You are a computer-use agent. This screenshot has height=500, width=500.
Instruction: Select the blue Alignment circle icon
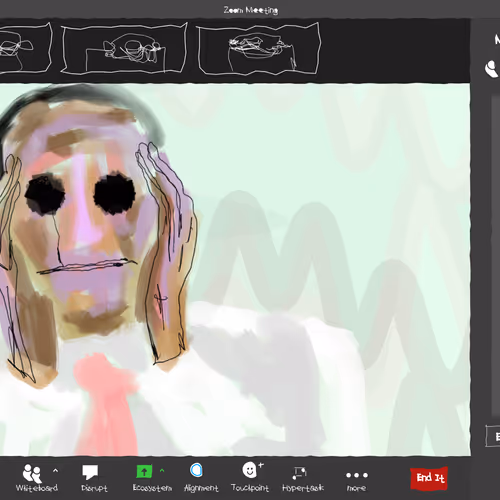pos(196,470)
